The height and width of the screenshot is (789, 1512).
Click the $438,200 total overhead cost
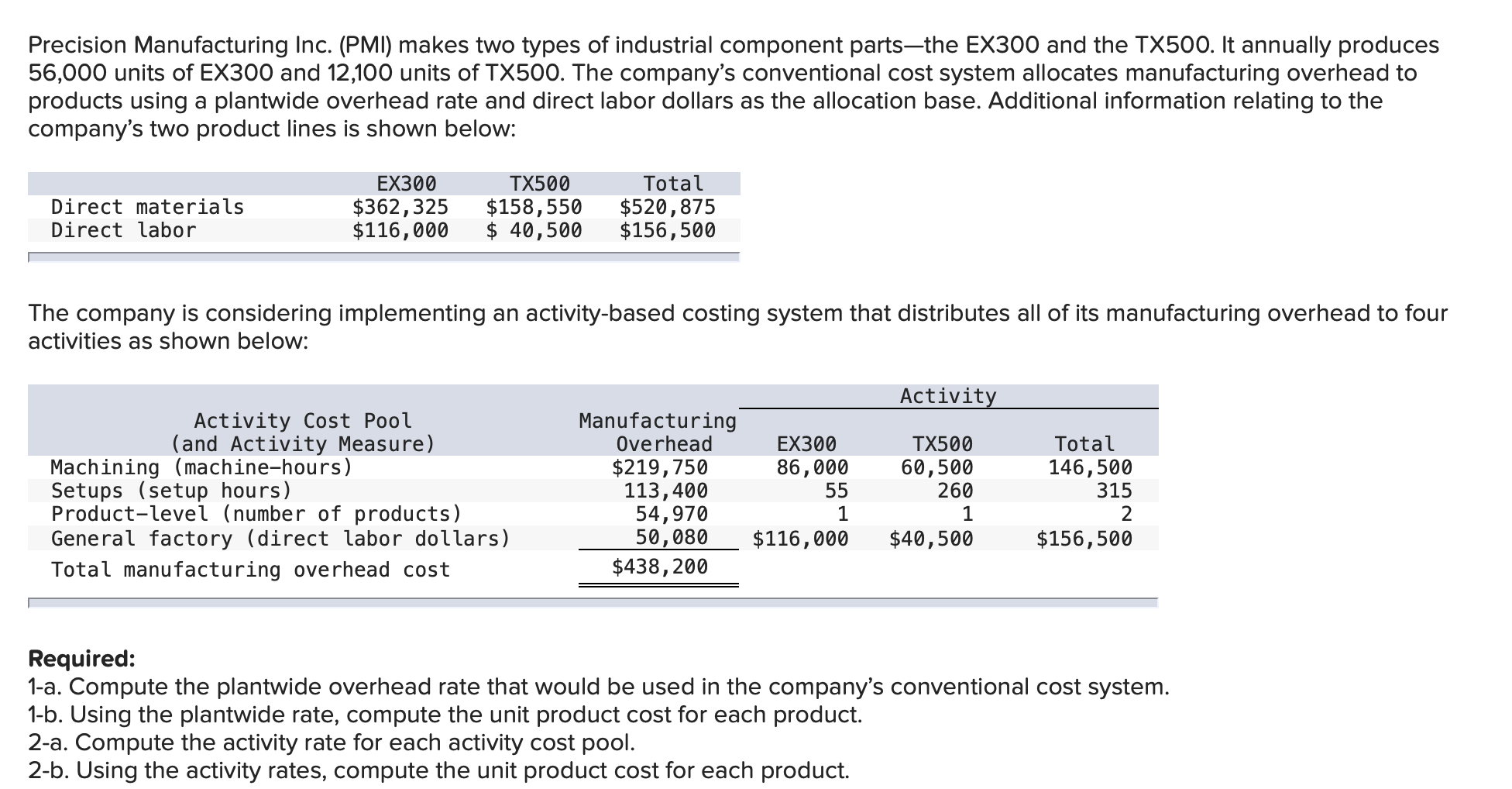tap(659, 567)
